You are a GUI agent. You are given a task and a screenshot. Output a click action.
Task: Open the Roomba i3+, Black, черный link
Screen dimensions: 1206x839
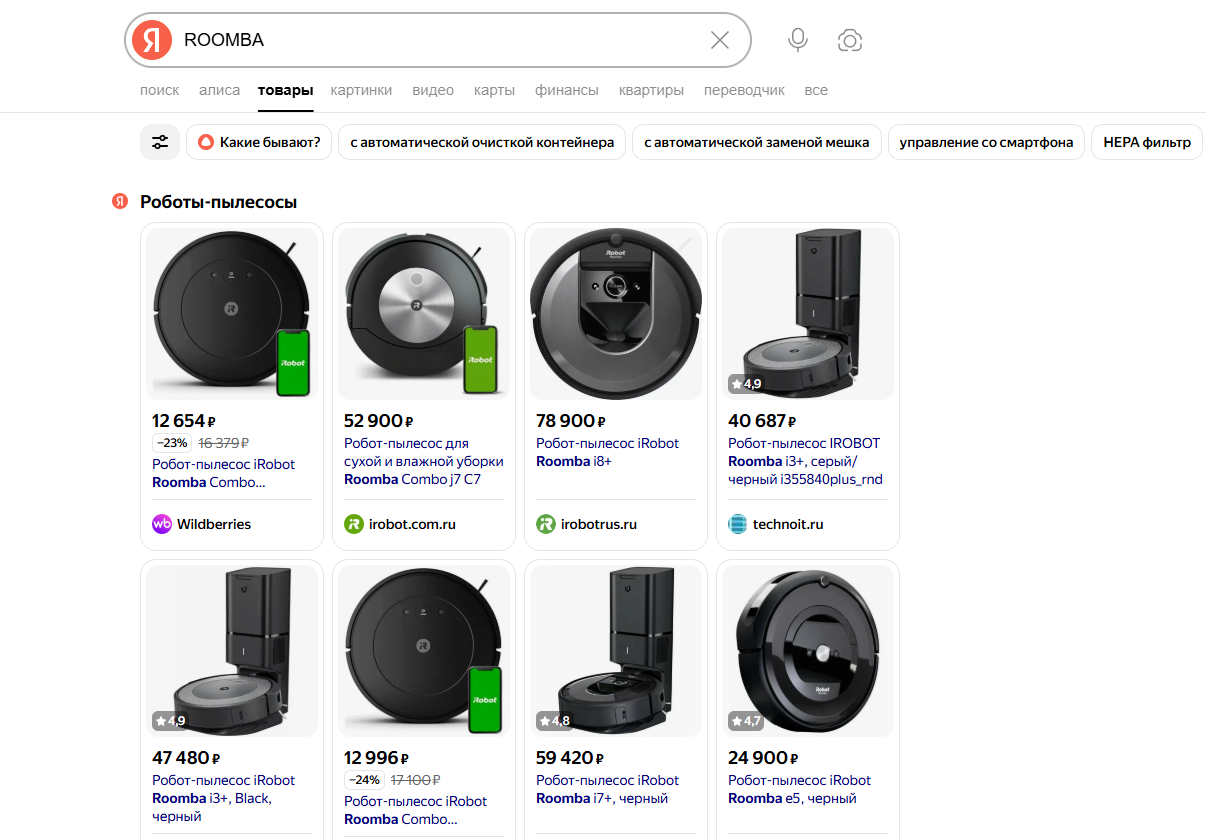pyautogui.click(x=223, y=798)
